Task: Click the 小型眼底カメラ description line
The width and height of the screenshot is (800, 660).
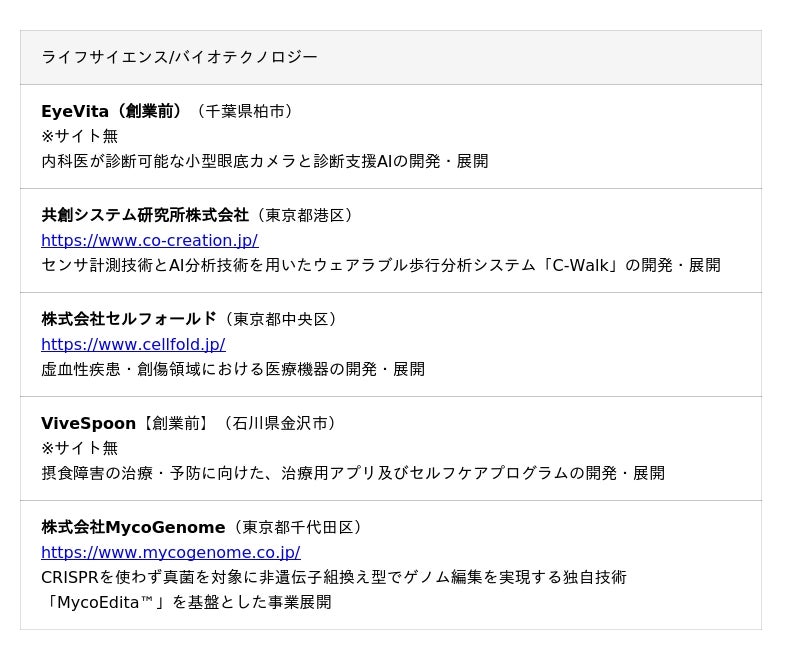Action: [x=264, y=161]
